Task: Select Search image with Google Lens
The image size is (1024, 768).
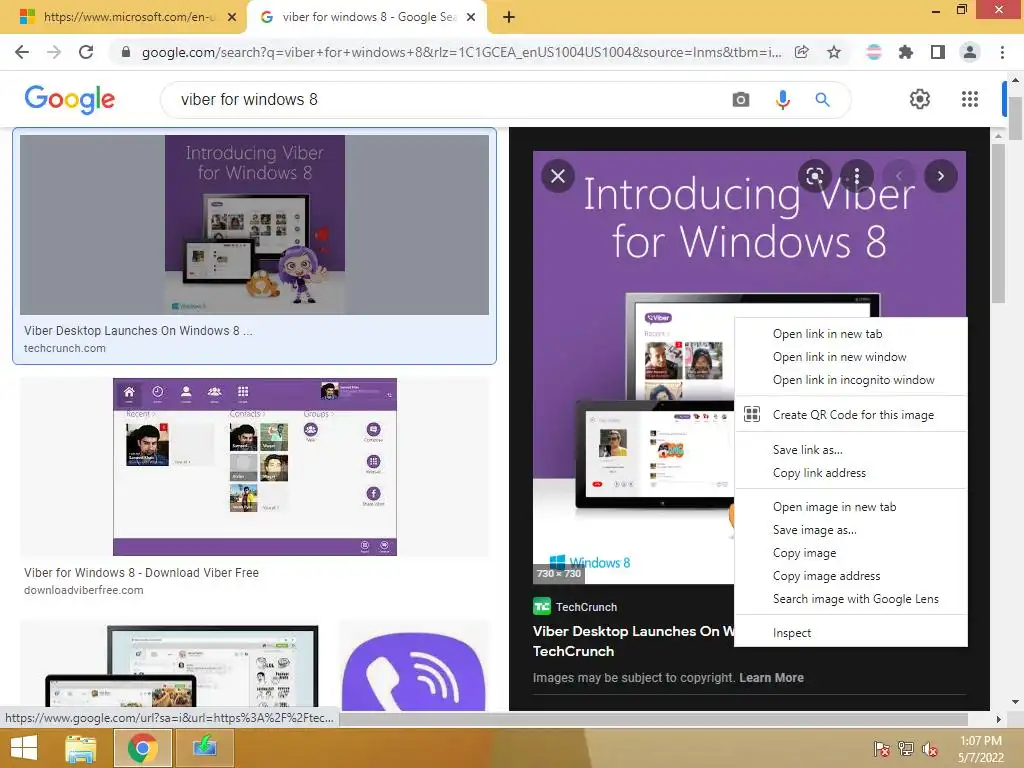Action: (850, 599)
